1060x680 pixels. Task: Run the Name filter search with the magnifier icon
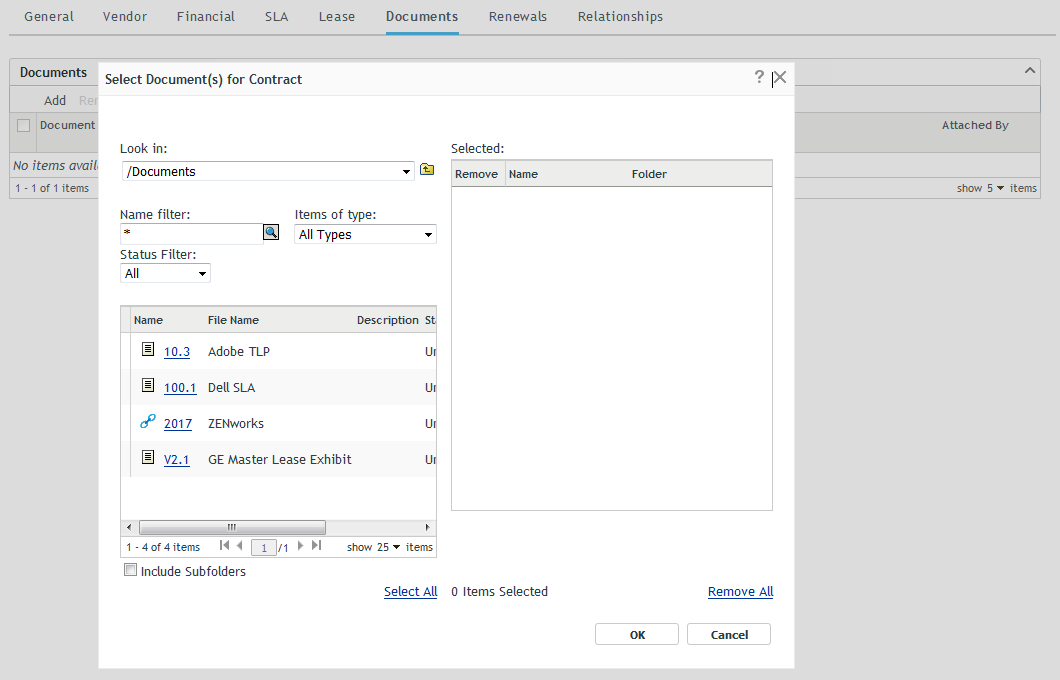coord(271,232)
